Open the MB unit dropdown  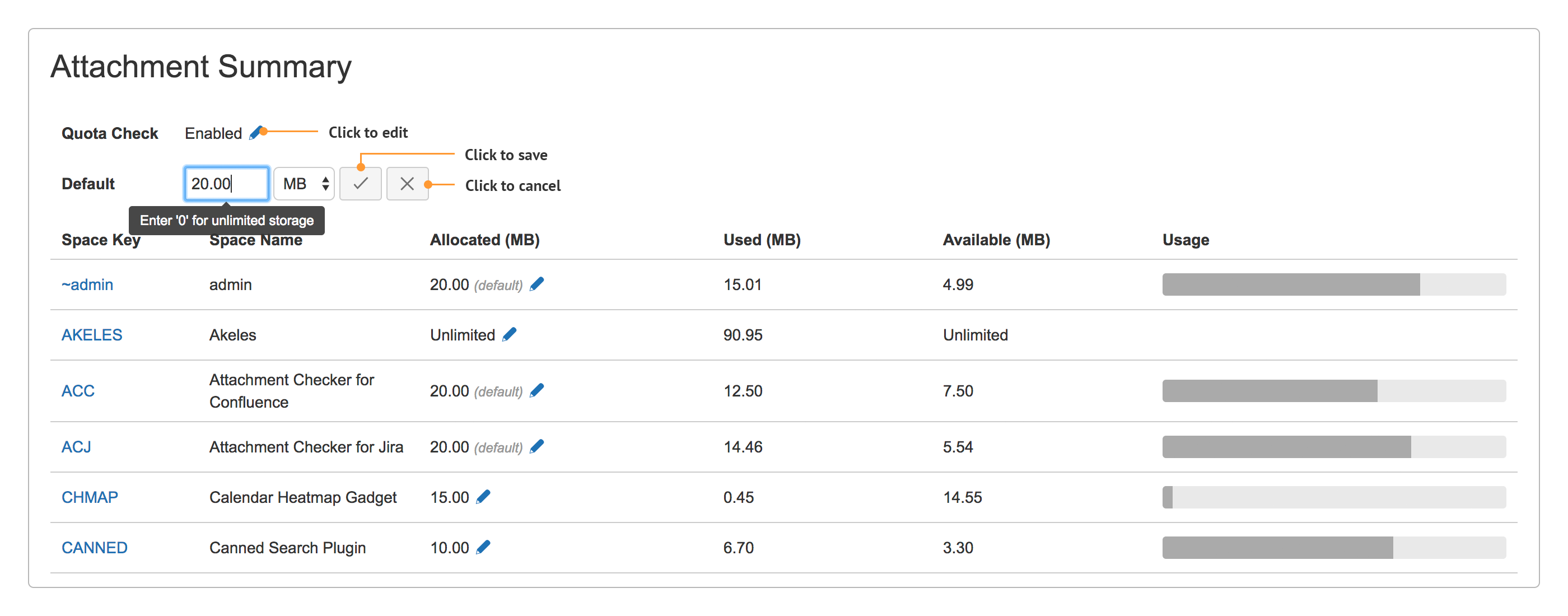click(304, 183)
